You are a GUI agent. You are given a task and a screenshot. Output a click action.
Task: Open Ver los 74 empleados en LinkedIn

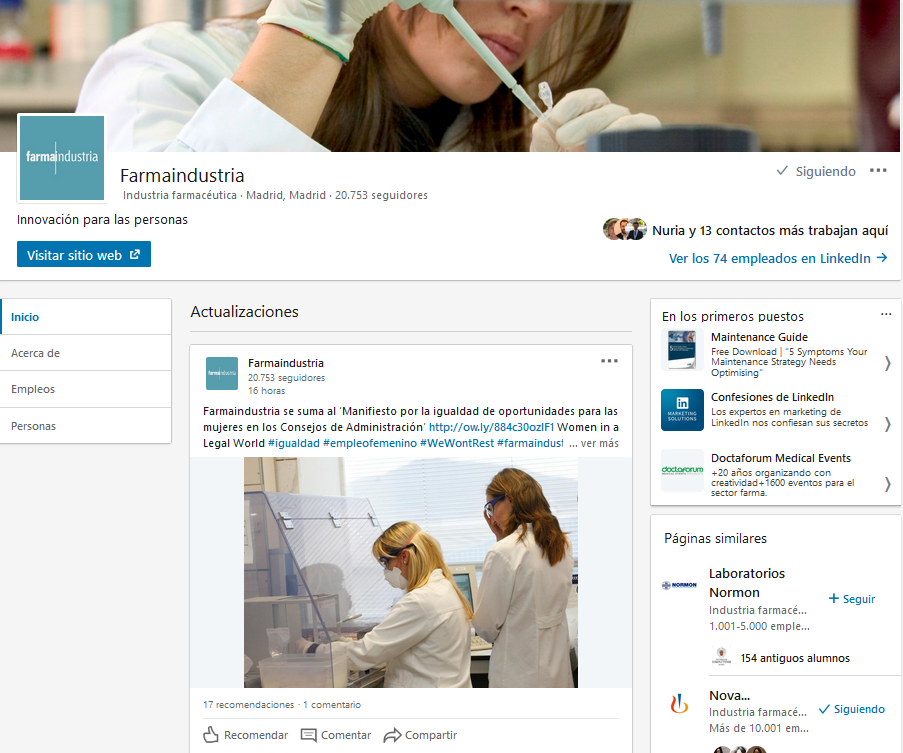777,258
